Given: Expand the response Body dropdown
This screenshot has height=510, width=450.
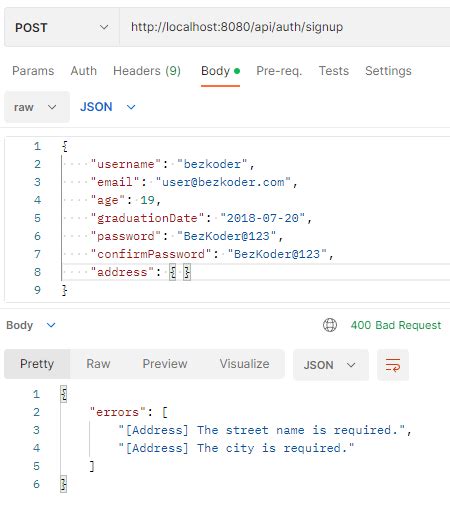Looking at the screenshot, I should [x=31, y=325].
